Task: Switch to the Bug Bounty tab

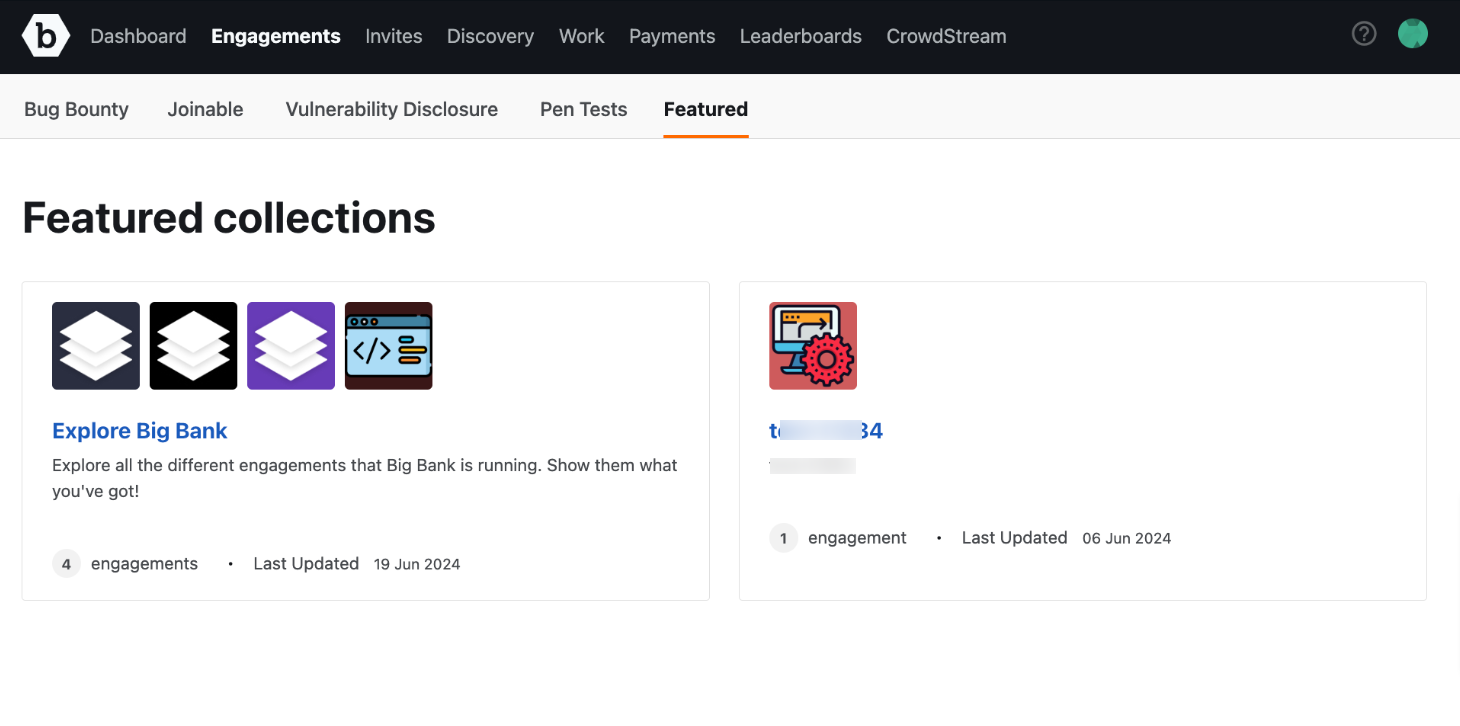Action: tap(77, 109)
